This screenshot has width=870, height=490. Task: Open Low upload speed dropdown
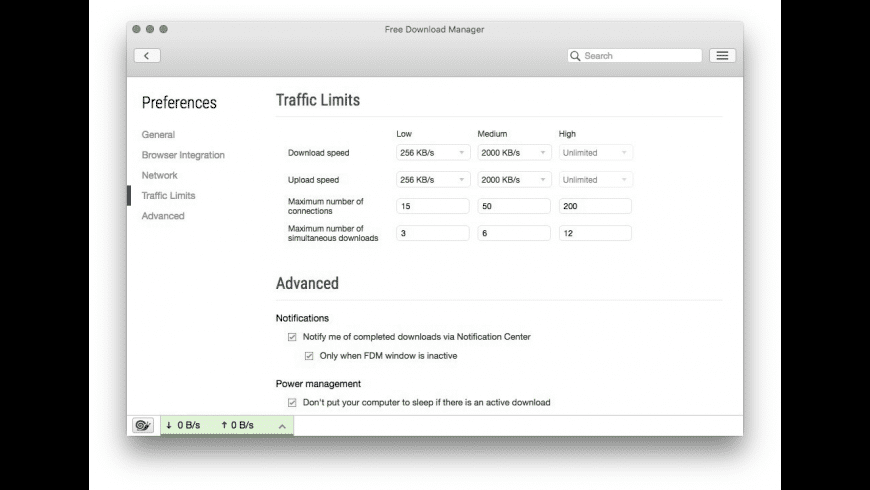[433, 180]
